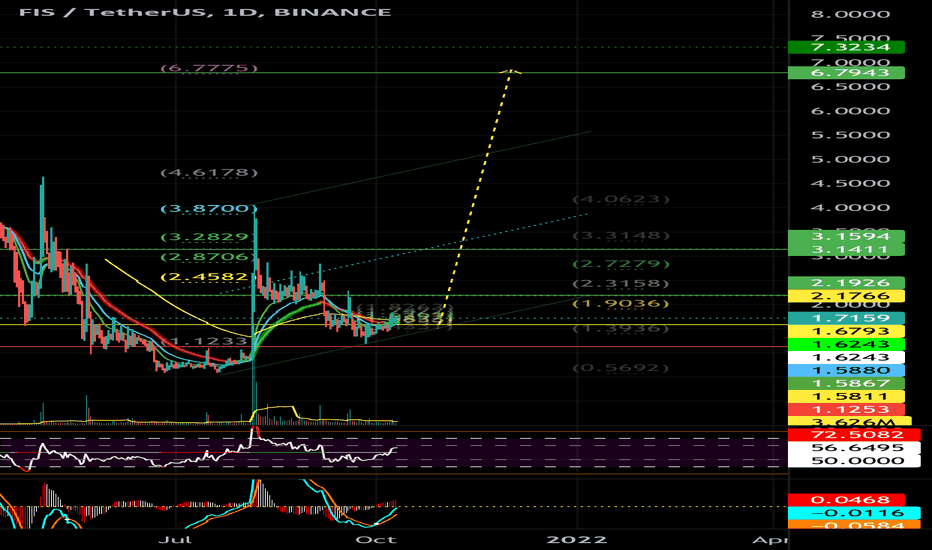This screenshot has width=932, height=550.
Task: Click the 3.1411 green price label
Action: 846,249
